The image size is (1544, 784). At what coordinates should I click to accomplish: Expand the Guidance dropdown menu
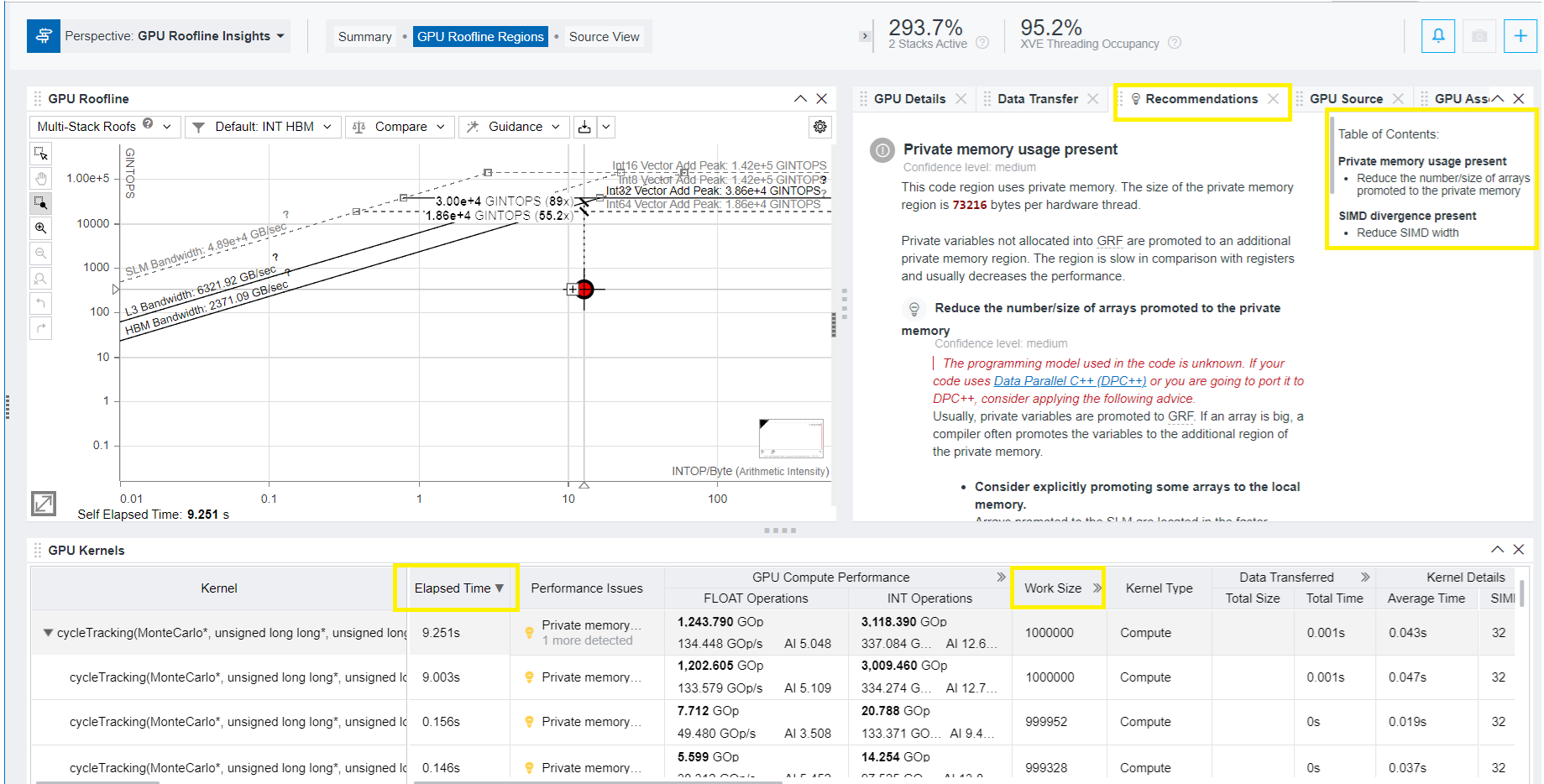pos(515,127)
